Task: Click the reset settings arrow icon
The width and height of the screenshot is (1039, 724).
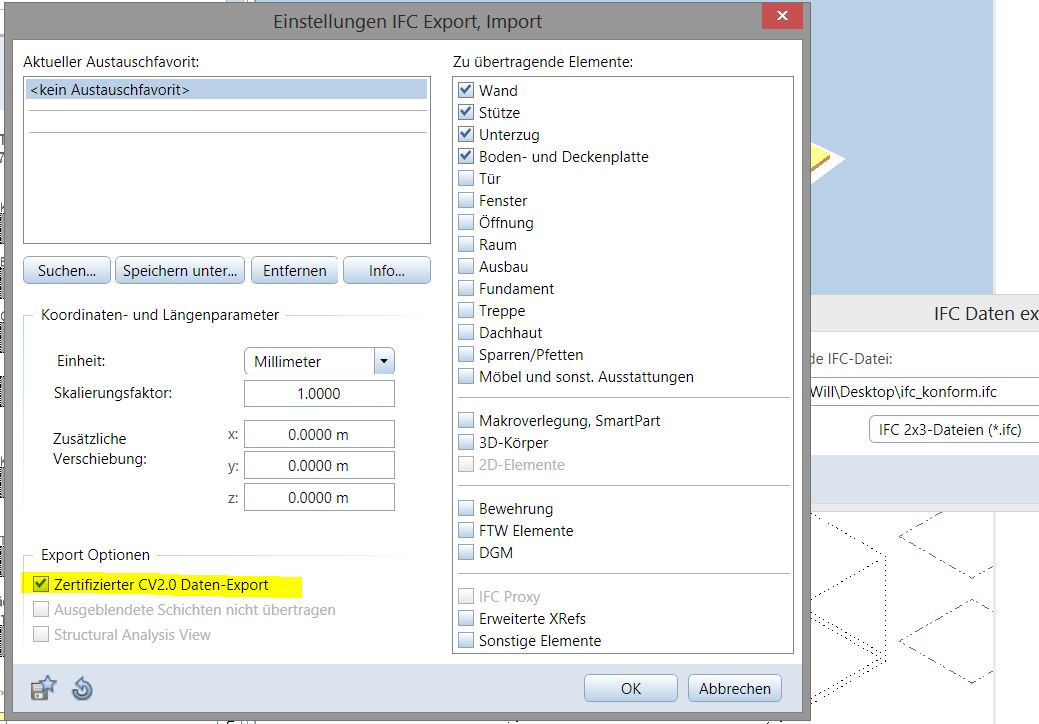Action: click(x=82, y=688)
